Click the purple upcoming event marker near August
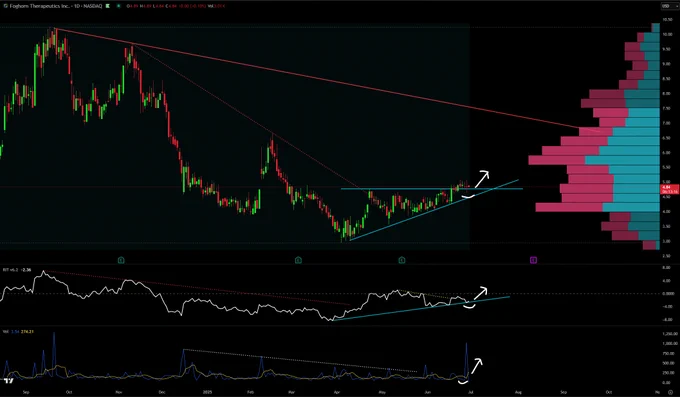The width and height of the screenshot is (680, 397). (533, 260)
